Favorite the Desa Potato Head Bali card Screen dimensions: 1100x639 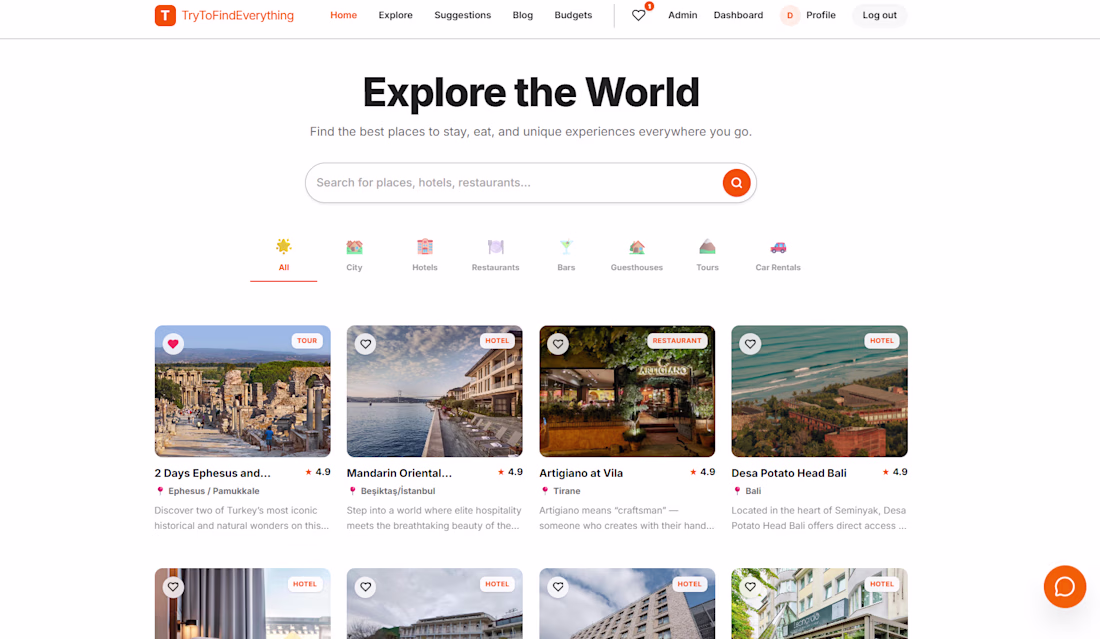(750, 344)
